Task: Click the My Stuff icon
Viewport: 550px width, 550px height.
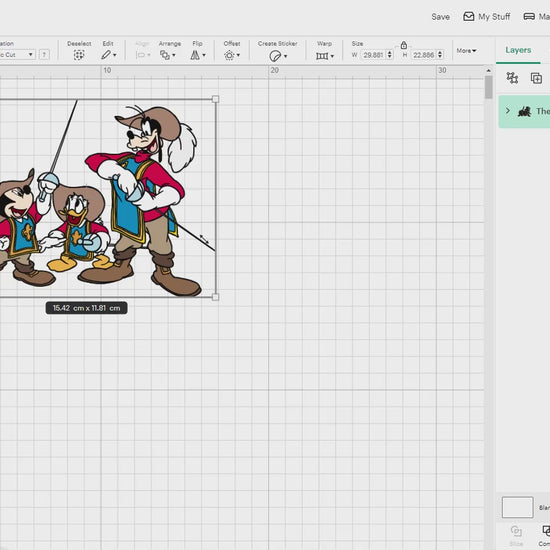Action: pos(469,16)
